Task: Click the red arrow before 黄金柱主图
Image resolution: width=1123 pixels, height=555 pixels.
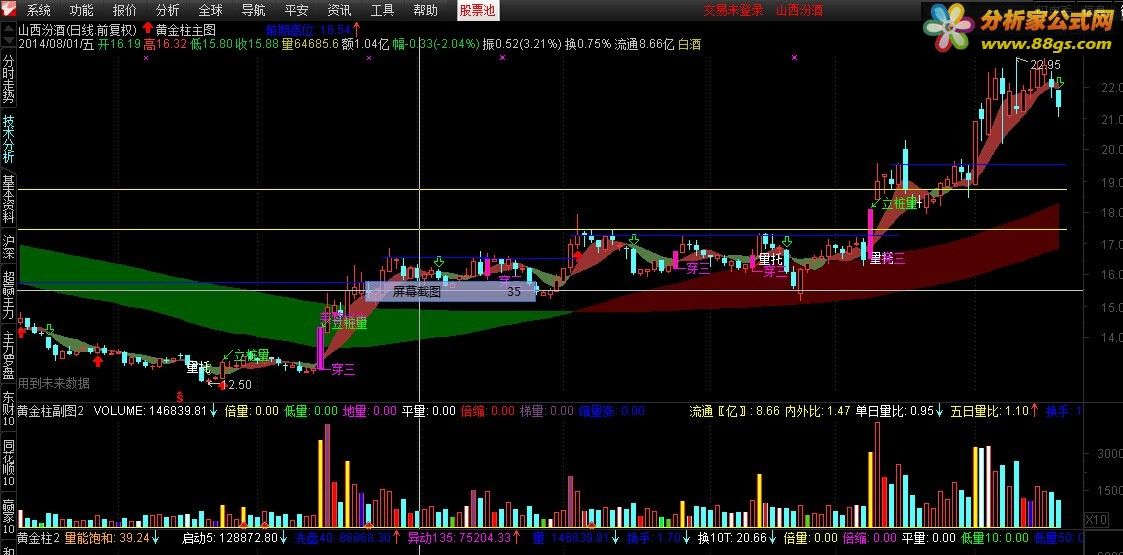Action: coord(148,29)
